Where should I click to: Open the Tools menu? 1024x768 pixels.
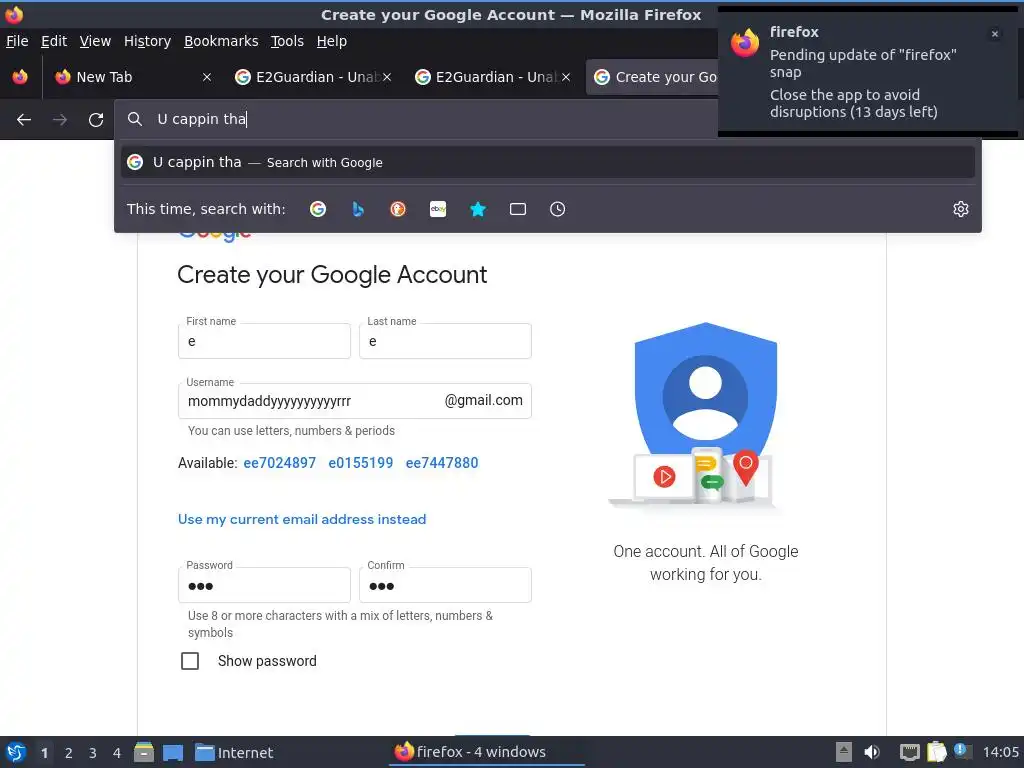[287, 41]
